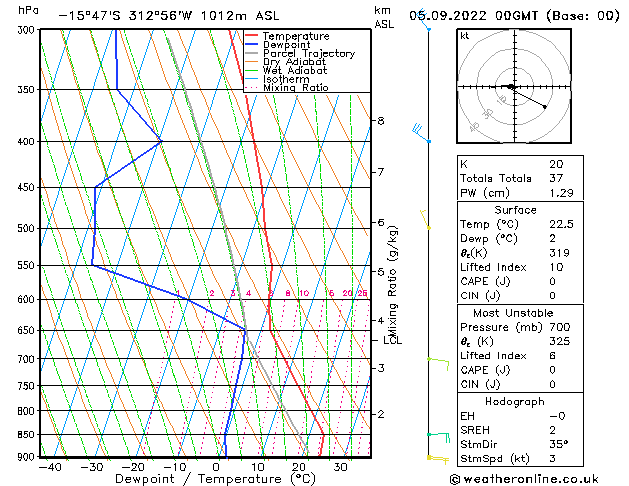The image size is (629, 486).
Task: Click the Pressure (mb) value 700
Action: (x=560, y=327)
